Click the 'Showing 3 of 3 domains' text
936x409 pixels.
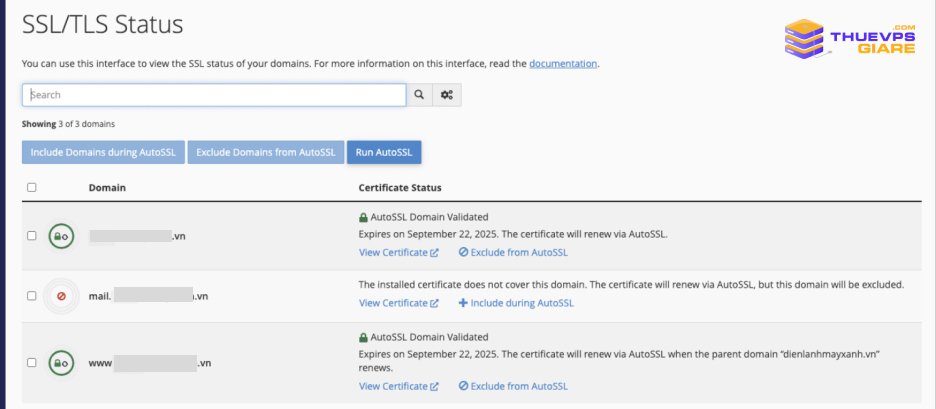point(69,124)
